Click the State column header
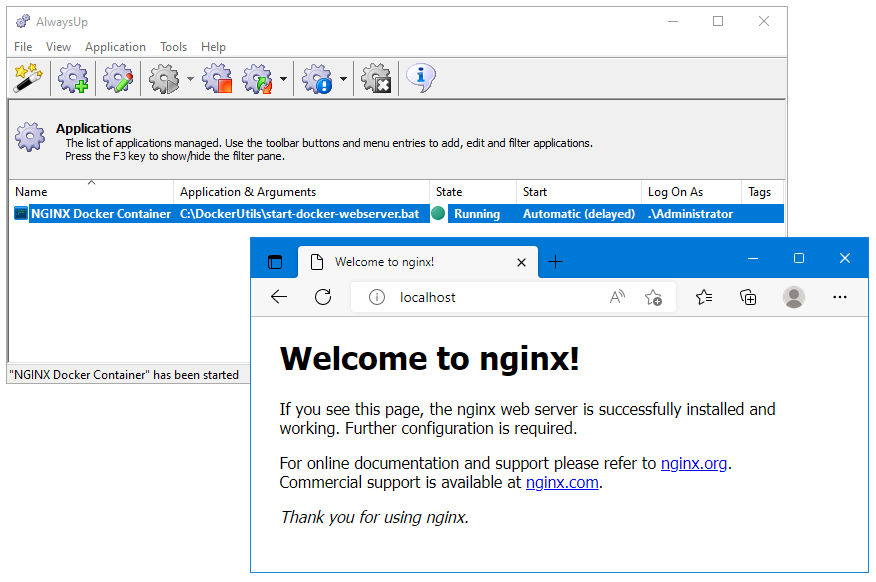Screen dimensions: 876x582 pyautogui.click(x=473, y=192)
